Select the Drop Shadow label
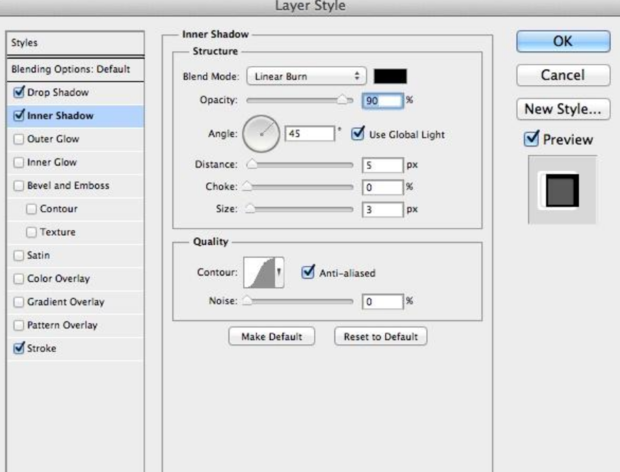Screen dimensions: 620x472 (x=58, y=93)
